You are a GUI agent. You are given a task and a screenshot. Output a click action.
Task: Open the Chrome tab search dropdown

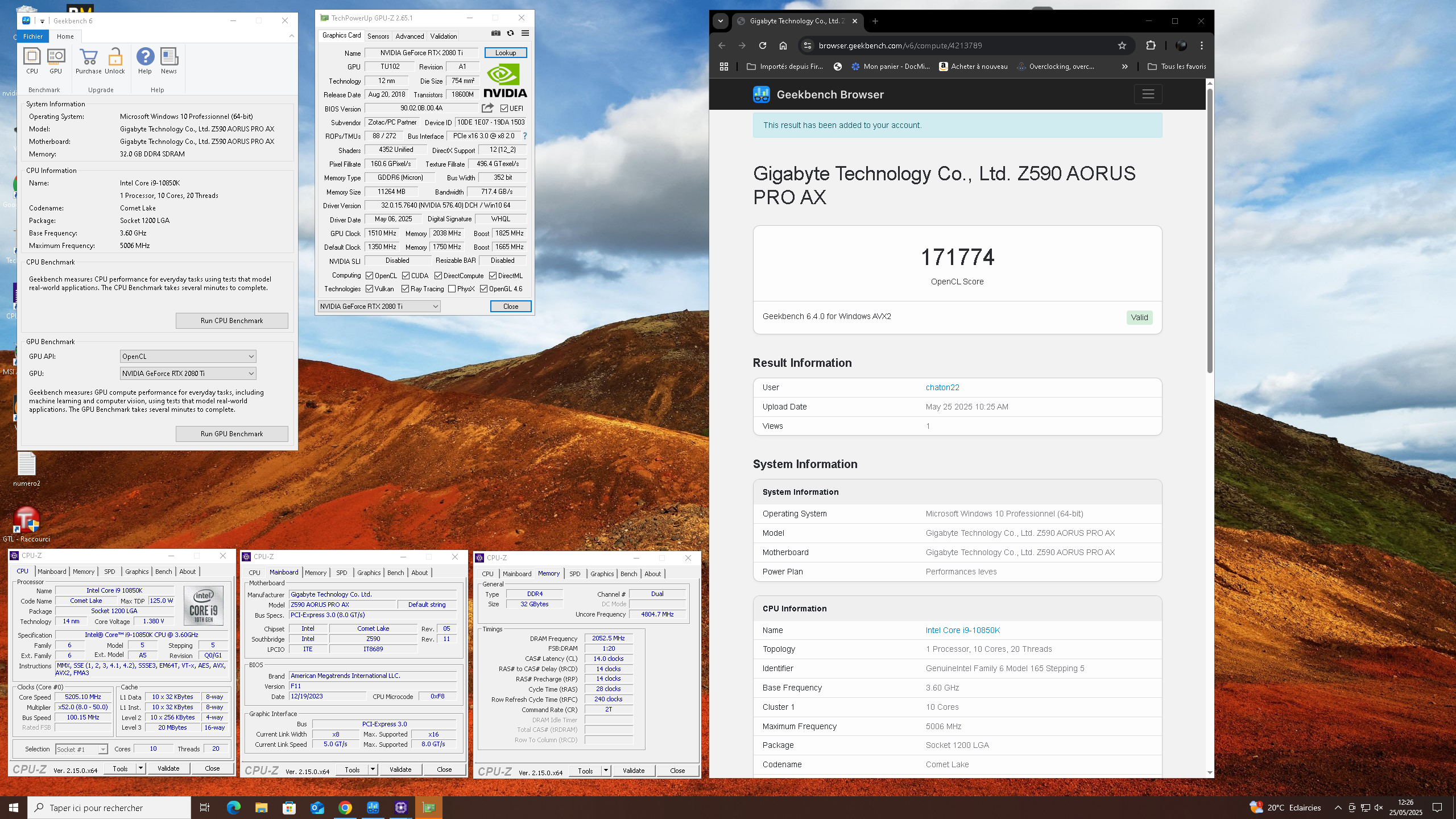[721, 21]
